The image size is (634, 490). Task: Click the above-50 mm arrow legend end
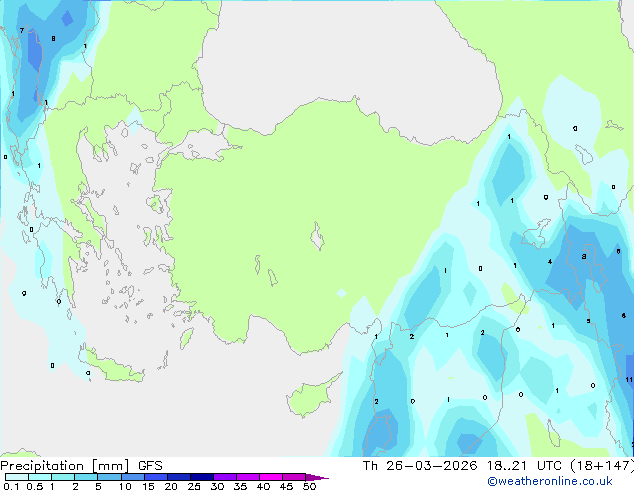click(317, 477)
